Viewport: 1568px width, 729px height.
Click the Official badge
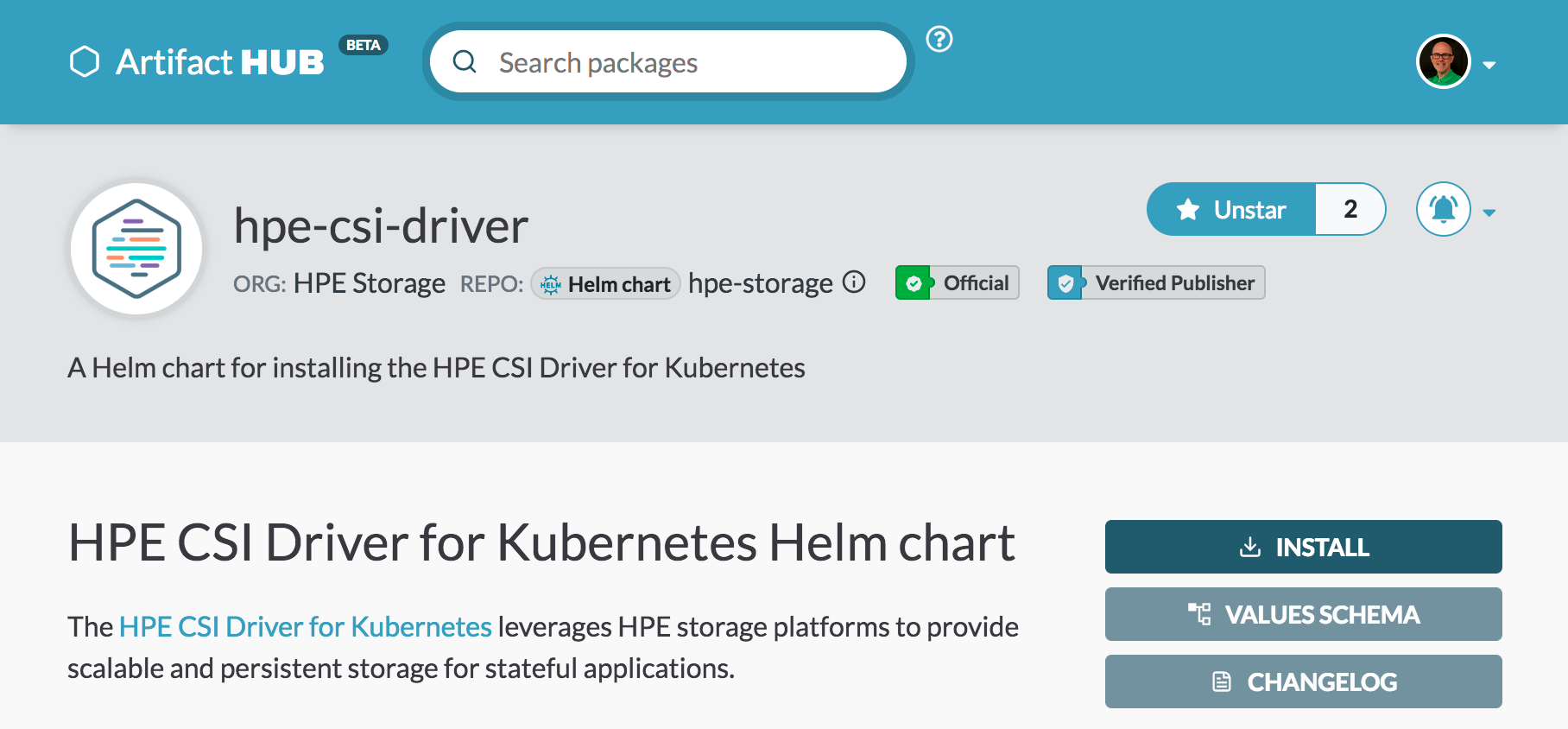[x=958, y=282]
